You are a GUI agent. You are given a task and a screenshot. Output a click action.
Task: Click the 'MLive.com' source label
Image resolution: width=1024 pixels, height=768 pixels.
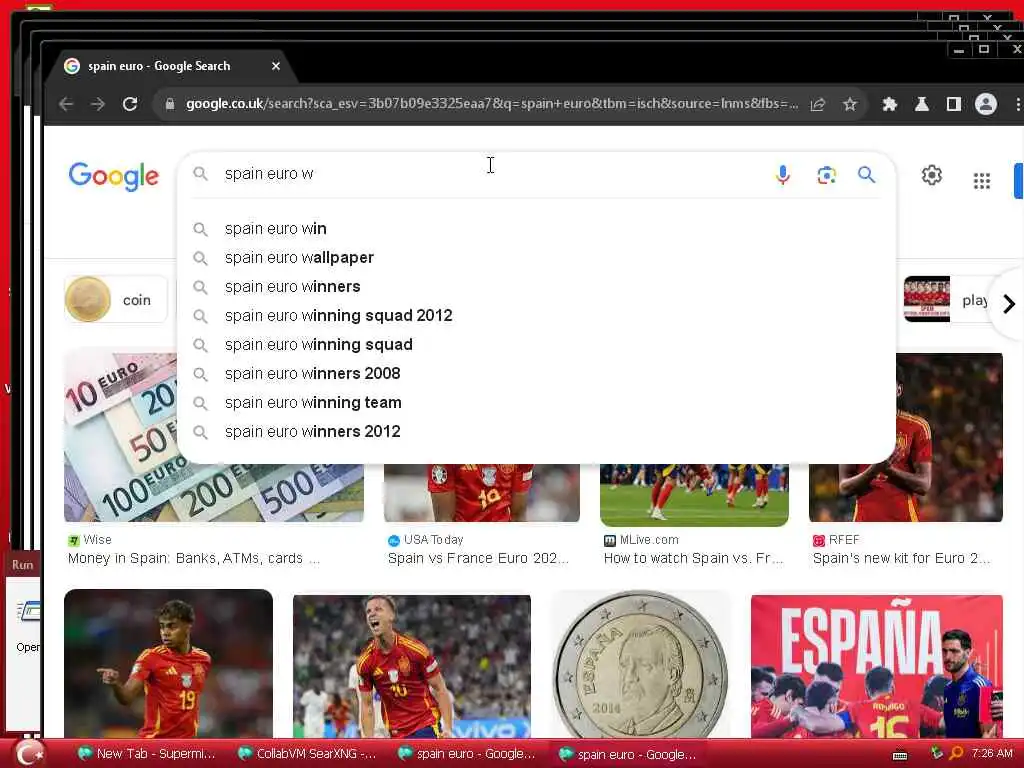click(649, 539)
